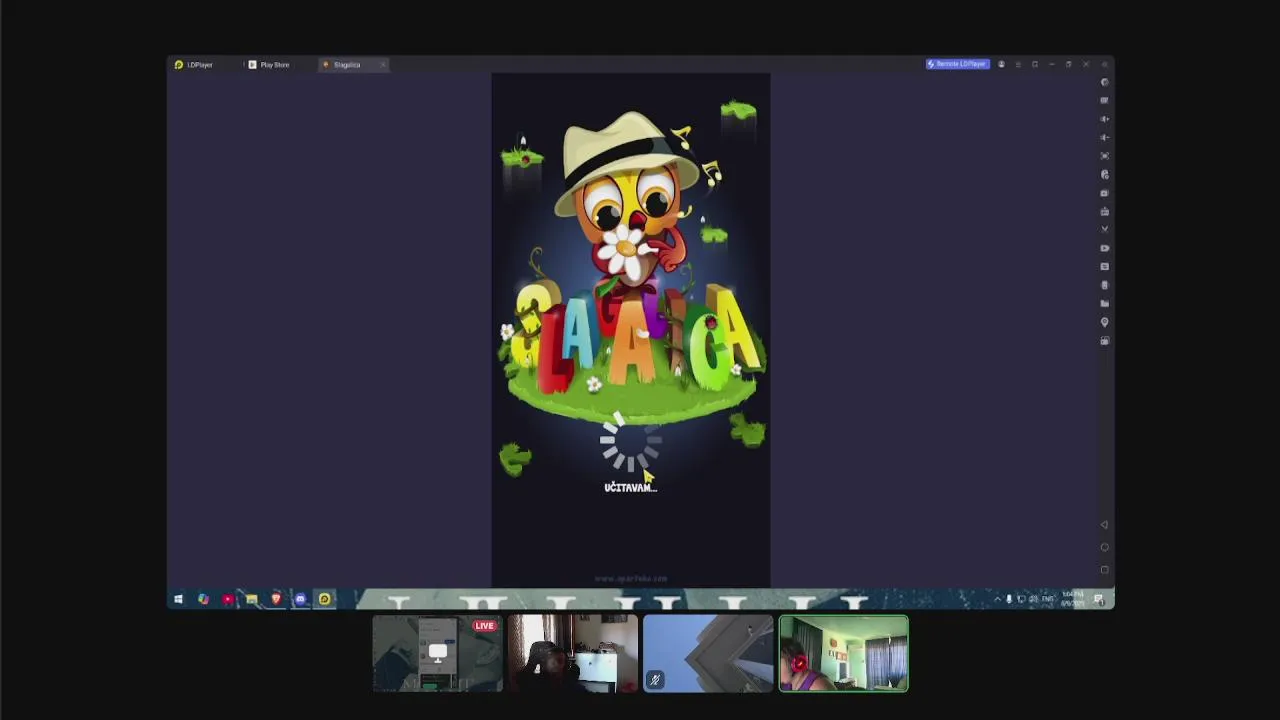The image size is (1280, 720).
Task: Toggle fullscreen from the LDPlayer sidebar
Action: tap(1105, 156)
